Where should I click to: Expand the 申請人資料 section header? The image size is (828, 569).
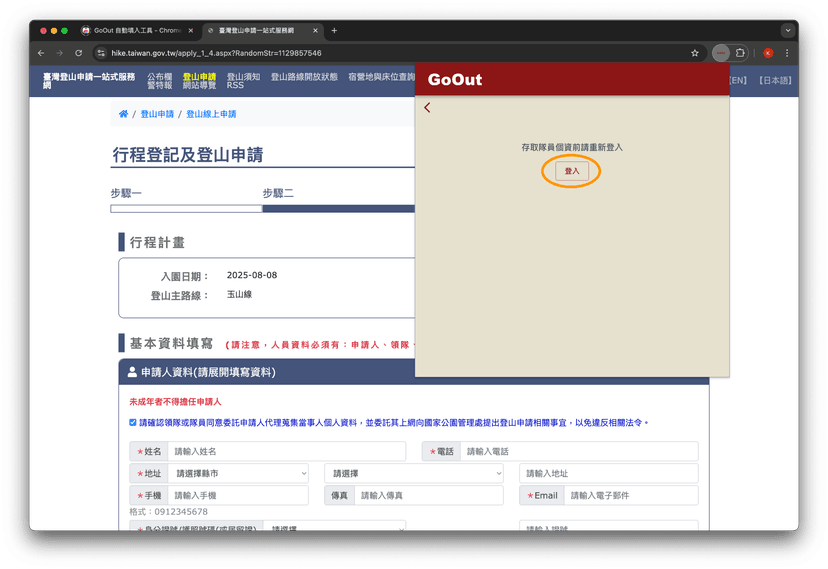414,372
